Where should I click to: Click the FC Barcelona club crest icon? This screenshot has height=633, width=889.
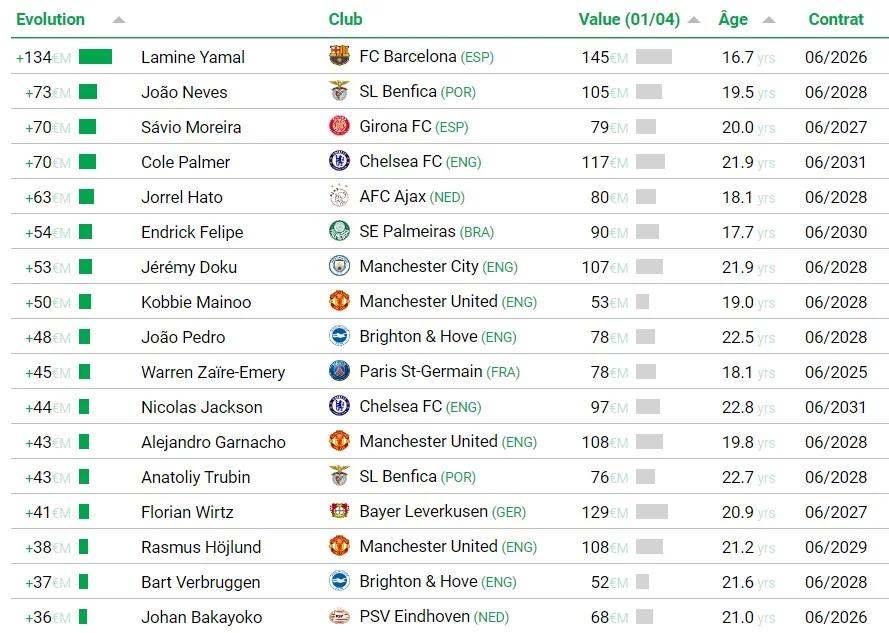point(340,57)
